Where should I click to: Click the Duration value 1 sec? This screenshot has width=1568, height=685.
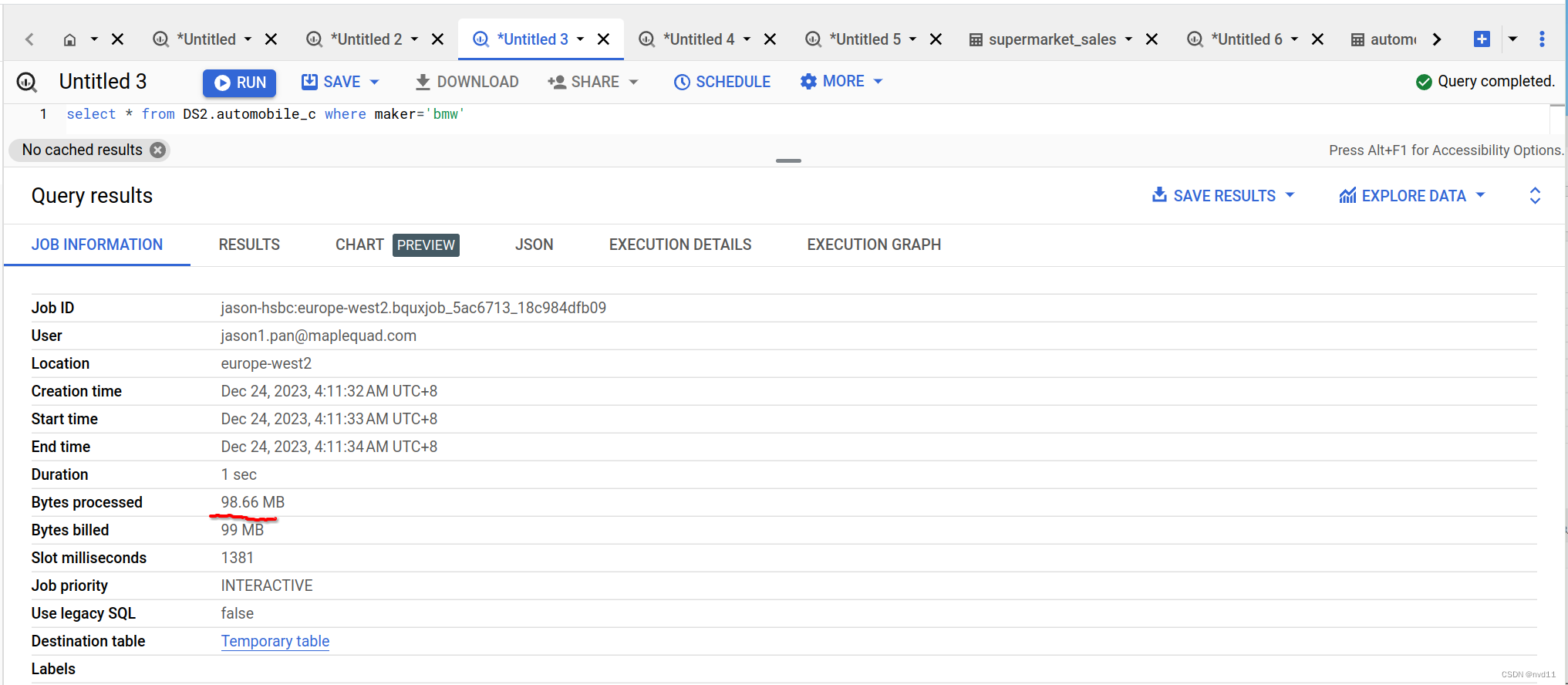tap(238, 474)
